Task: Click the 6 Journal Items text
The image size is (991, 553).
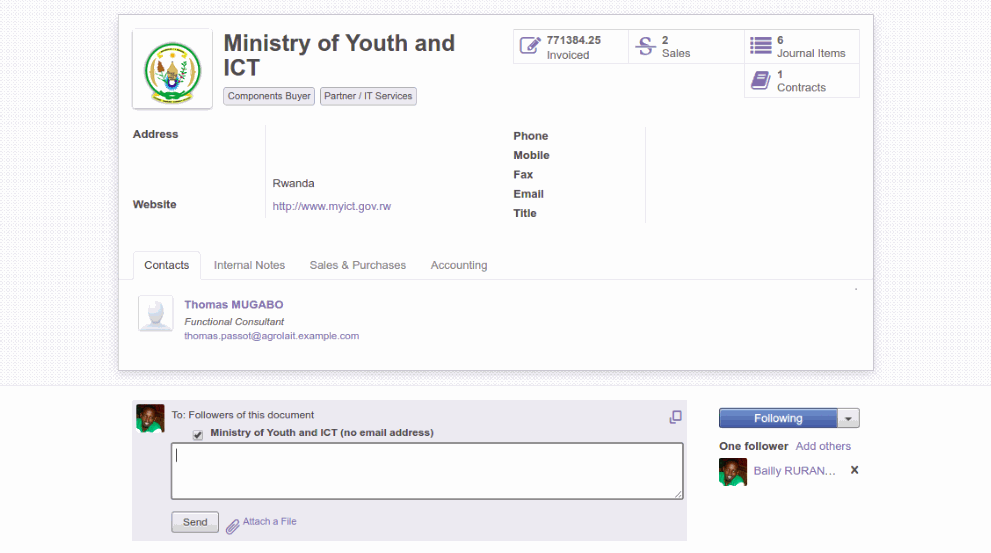Action: coord(811,47)
